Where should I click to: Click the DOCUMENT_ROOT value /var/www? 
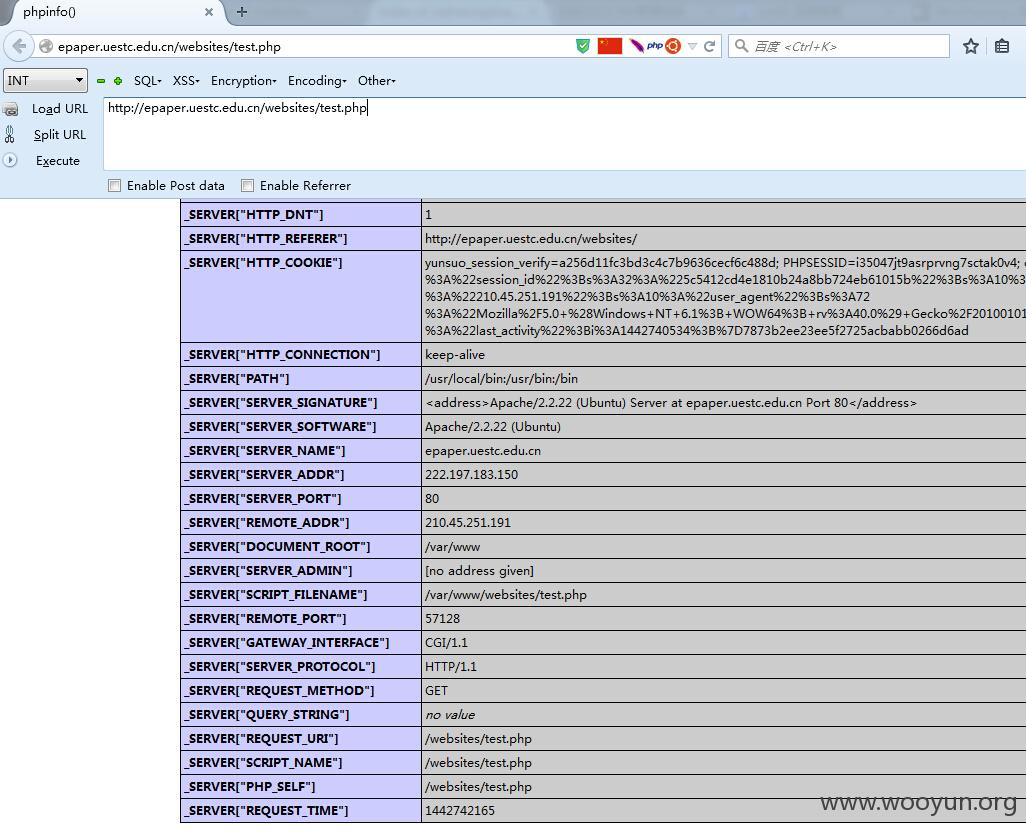pyautogui.click(x=452, y=547)
